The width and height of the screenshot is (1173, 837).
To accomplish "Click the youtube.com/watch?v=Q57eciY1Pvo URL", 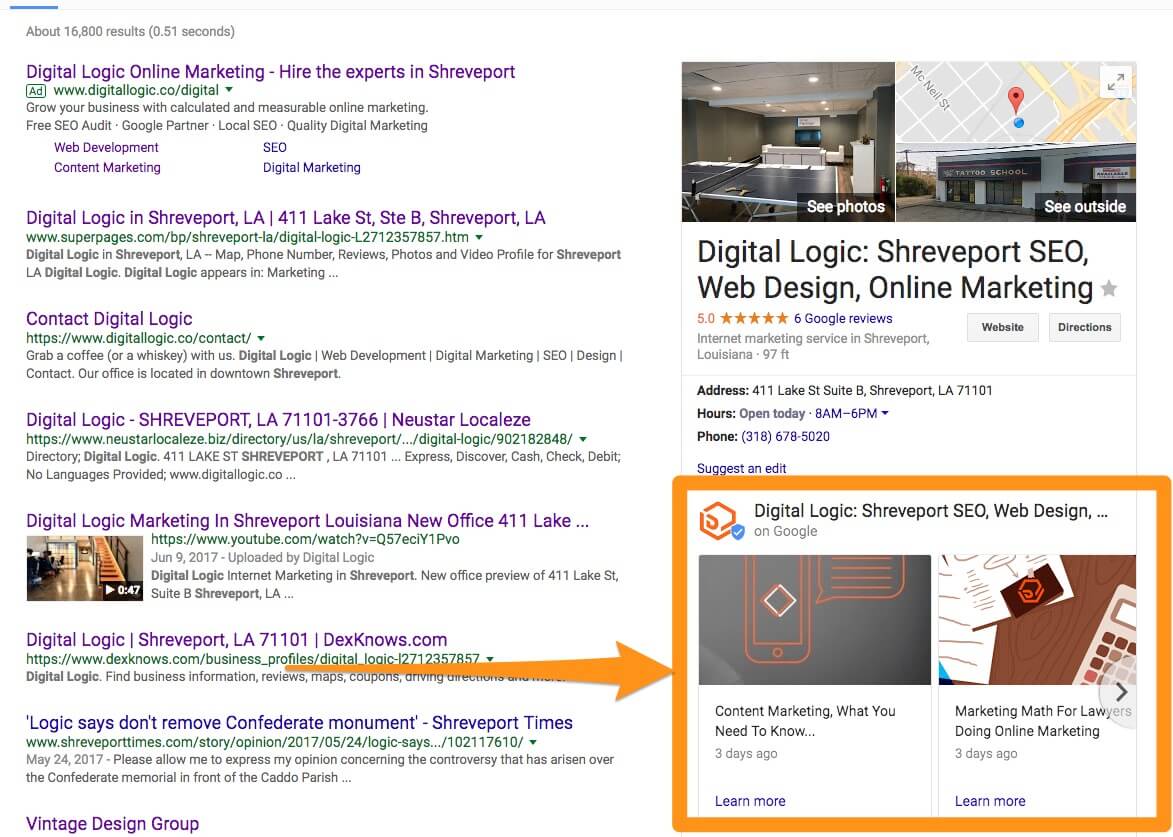I will (x=305, y=539).
